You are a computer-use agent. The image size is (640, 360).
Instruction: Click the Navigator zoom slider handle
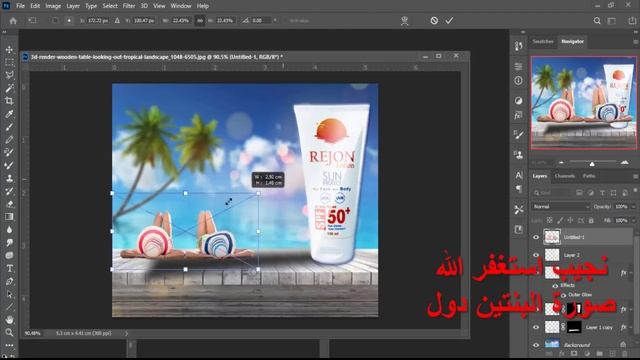click(x=592, y=164)
